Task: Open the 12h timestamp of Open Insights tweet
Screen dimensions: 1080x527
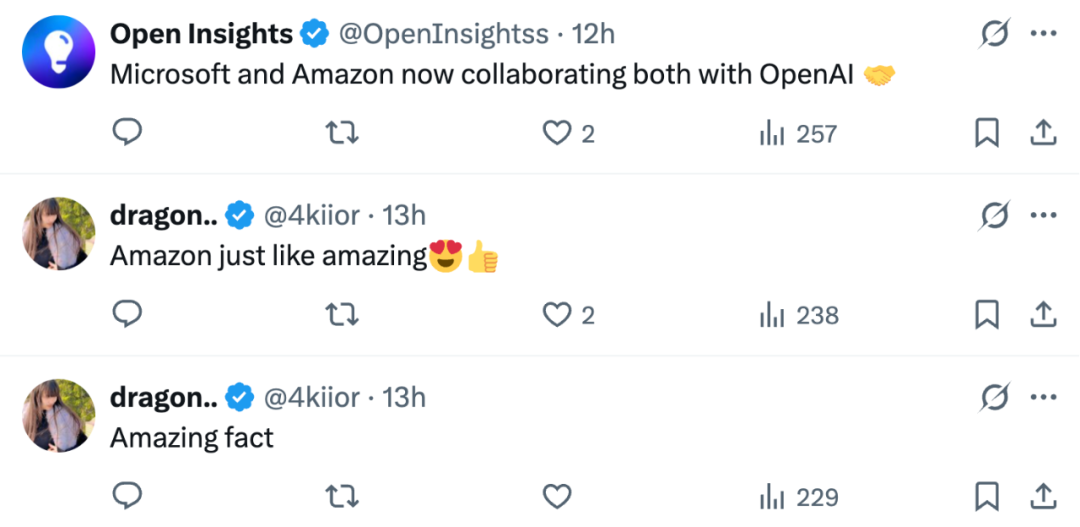Action: 593,34
